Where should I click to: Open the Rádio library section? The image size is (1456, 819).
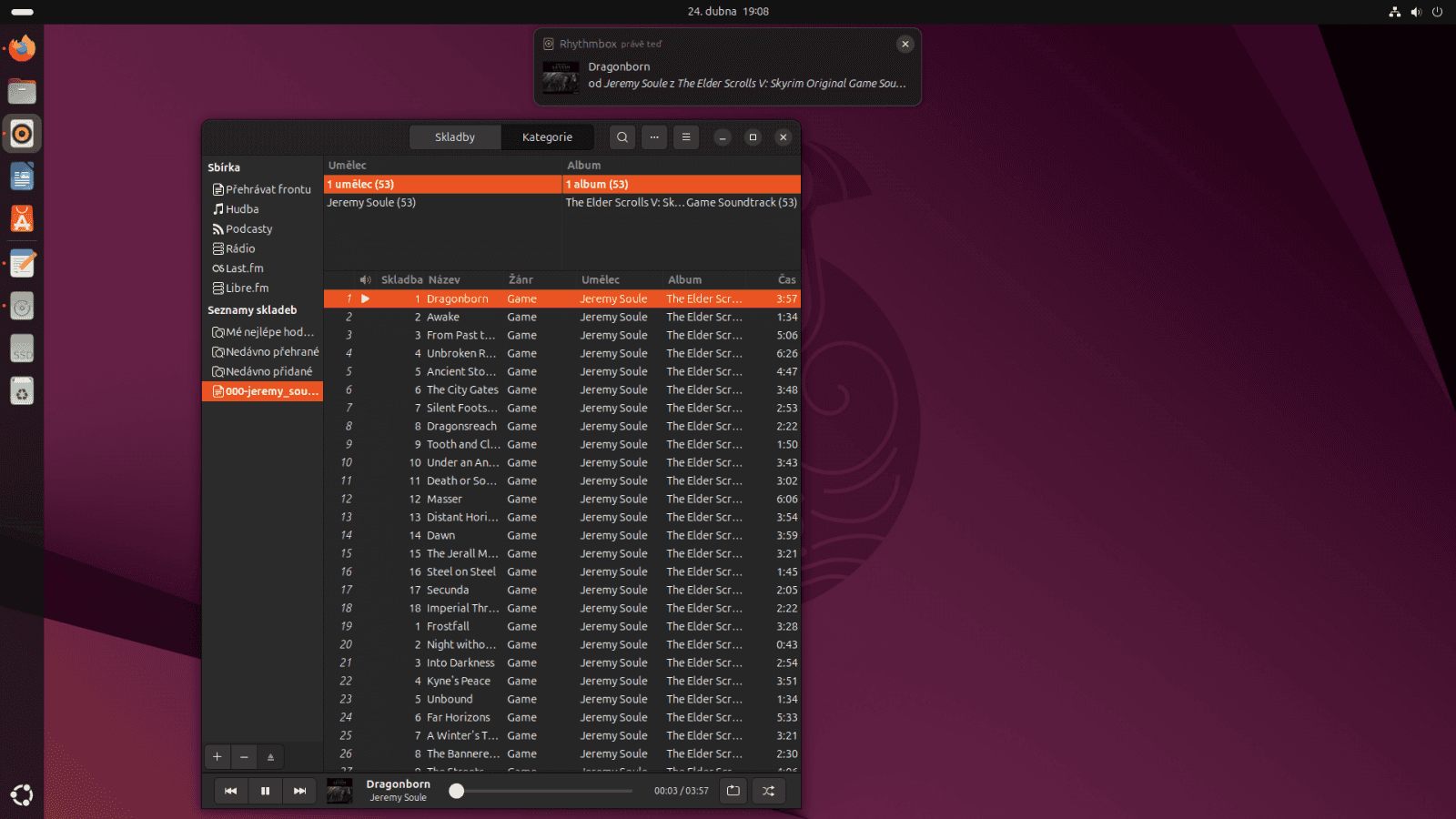(x=239, y=248)
